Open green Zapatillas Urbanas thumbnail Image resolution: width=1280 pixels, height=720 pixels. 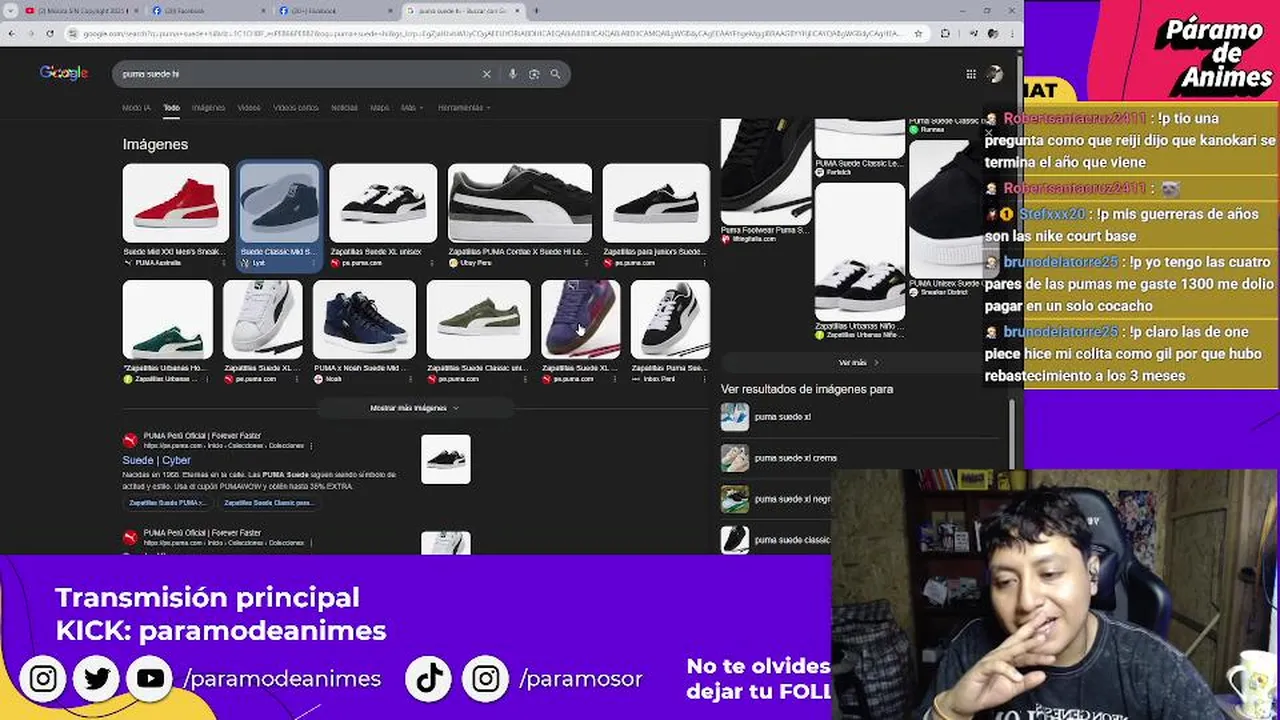pyautogui.click(x=168, y=319)
